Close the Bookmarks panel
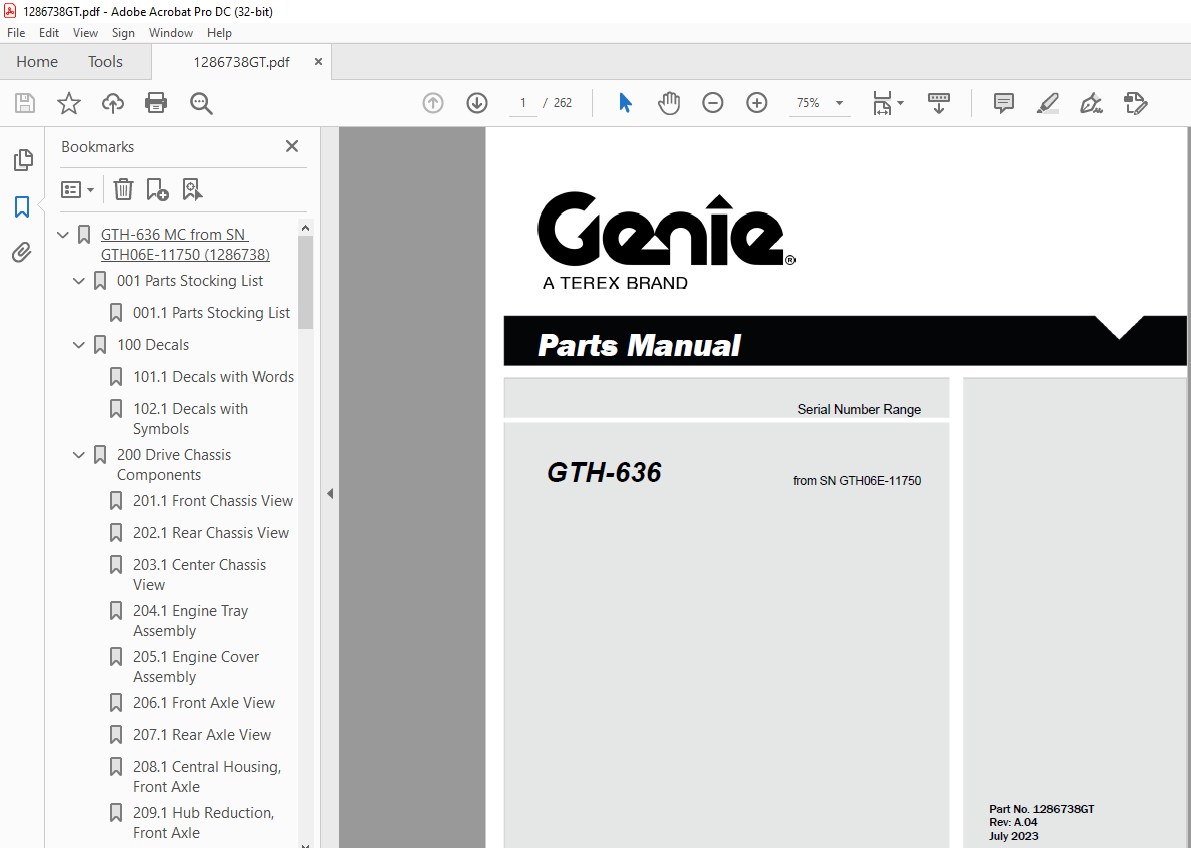Viewport: 1191px width, 848px height. [x=292, y=146]
